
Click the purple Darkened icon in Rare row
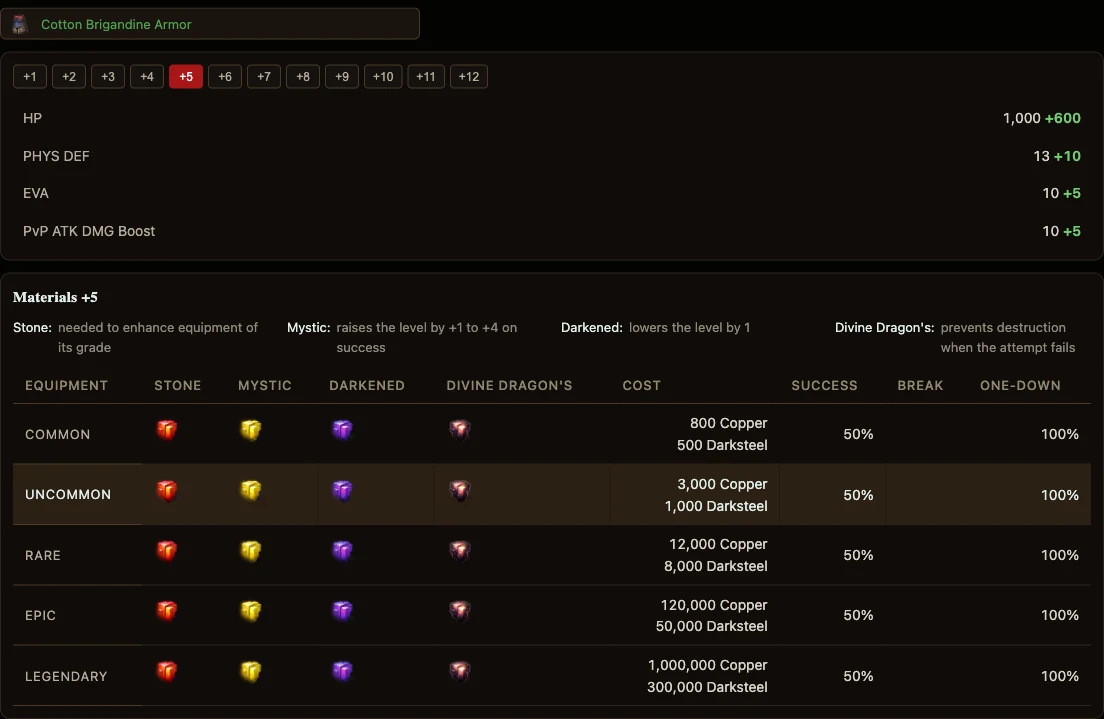coord(342,550)
